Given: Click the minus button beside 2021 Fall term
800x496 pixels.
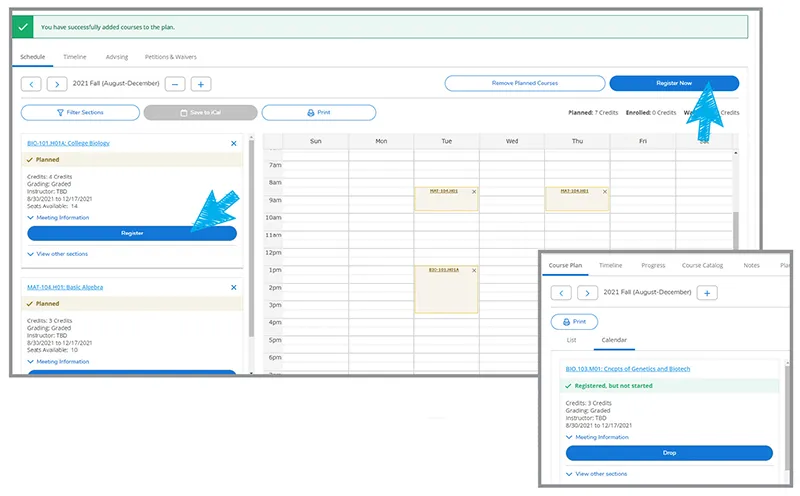Looking at the screenshot, I should (x=175, y=85).
